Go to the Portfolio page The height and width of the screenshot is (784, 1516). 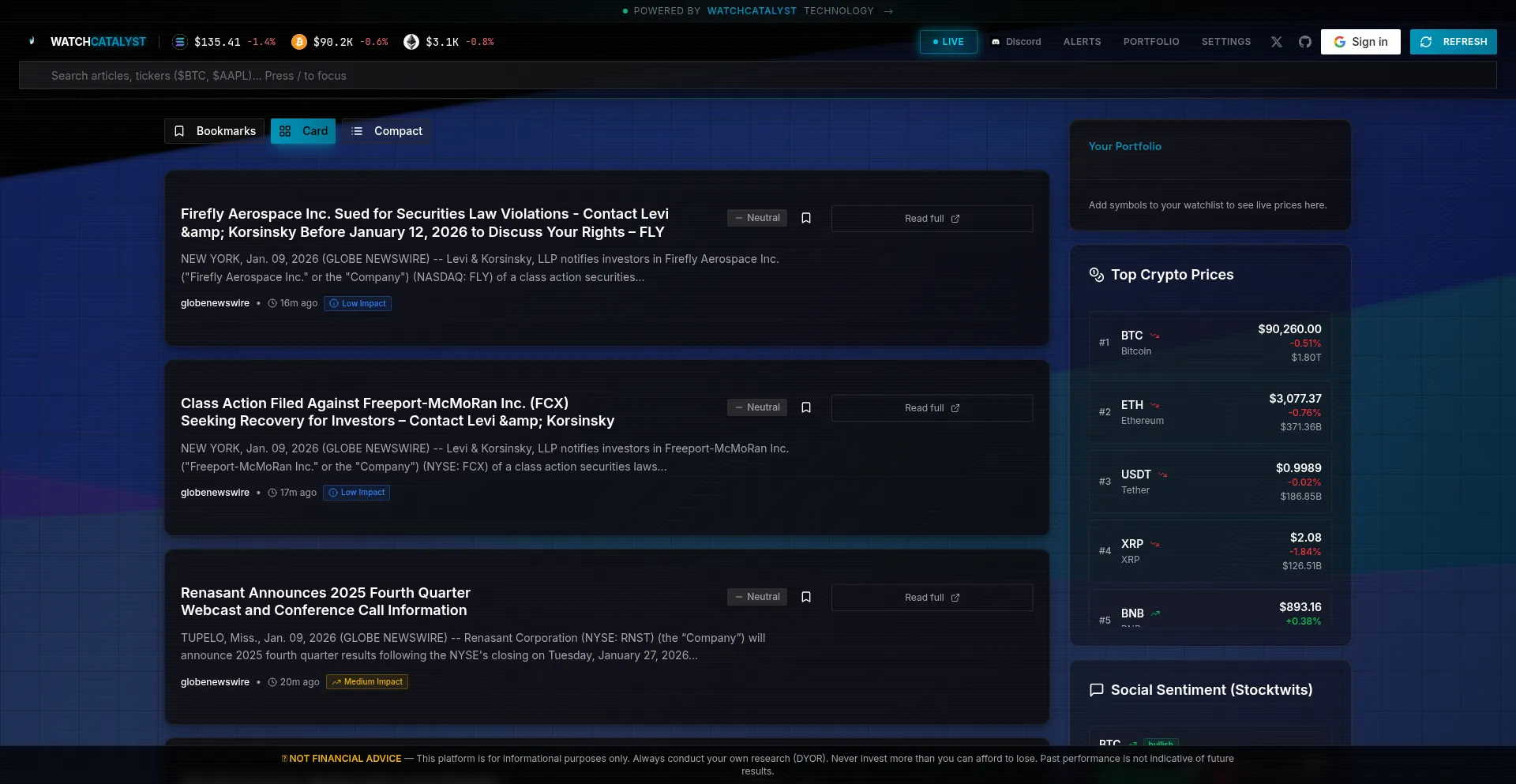click(x=1150, y=42)
